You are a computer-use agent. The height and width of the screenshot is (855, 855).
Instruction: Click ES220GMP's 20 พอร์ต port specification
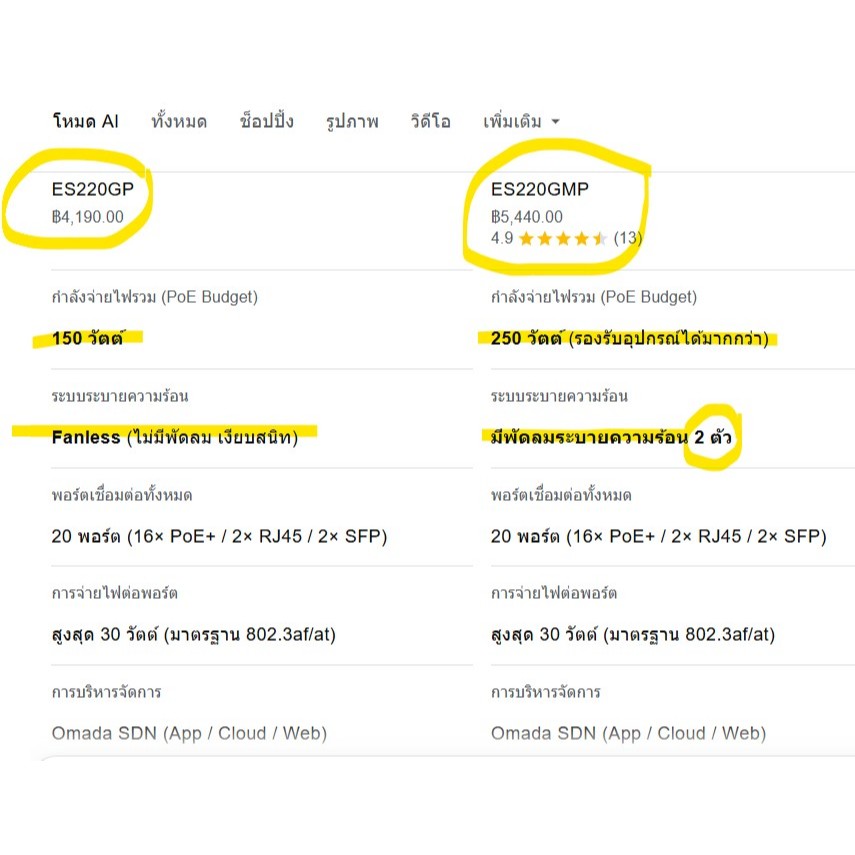658,537
